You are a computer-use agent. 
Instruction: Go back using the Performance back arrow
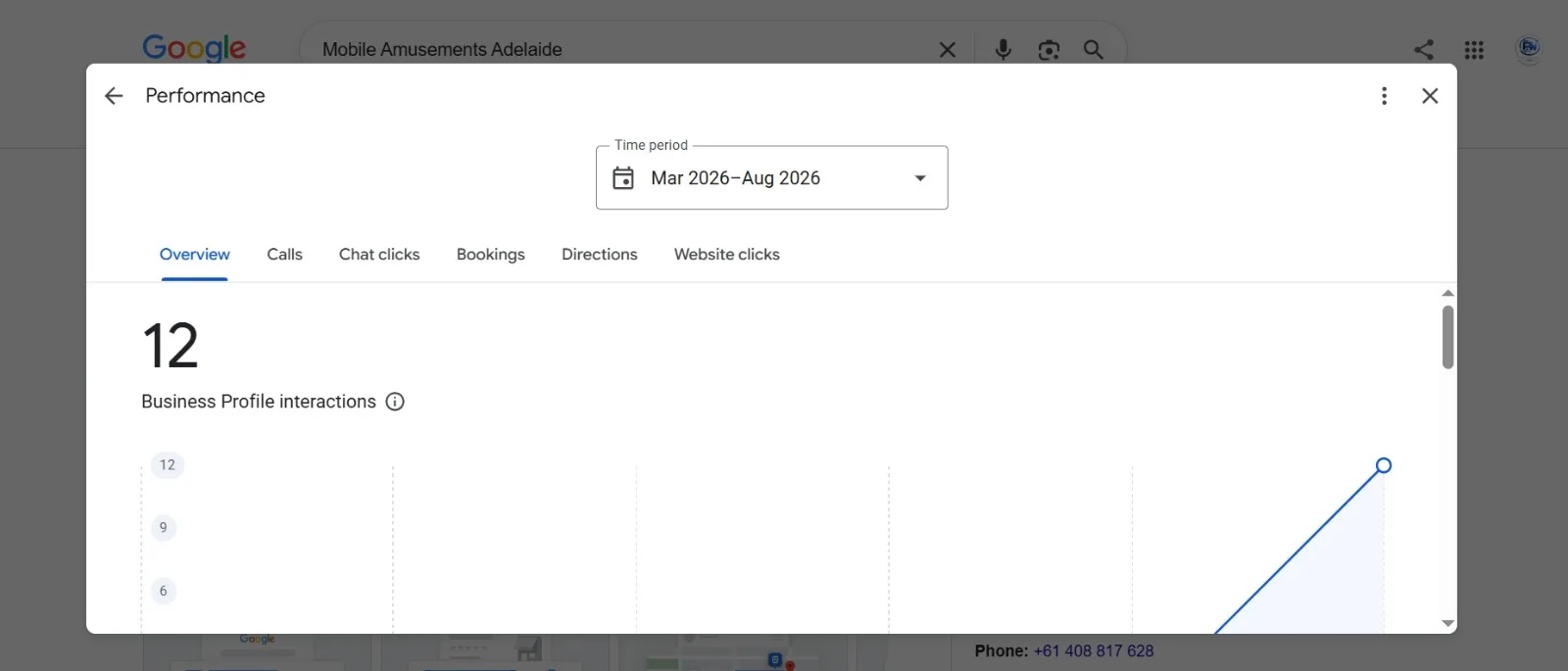coord(114,96)
